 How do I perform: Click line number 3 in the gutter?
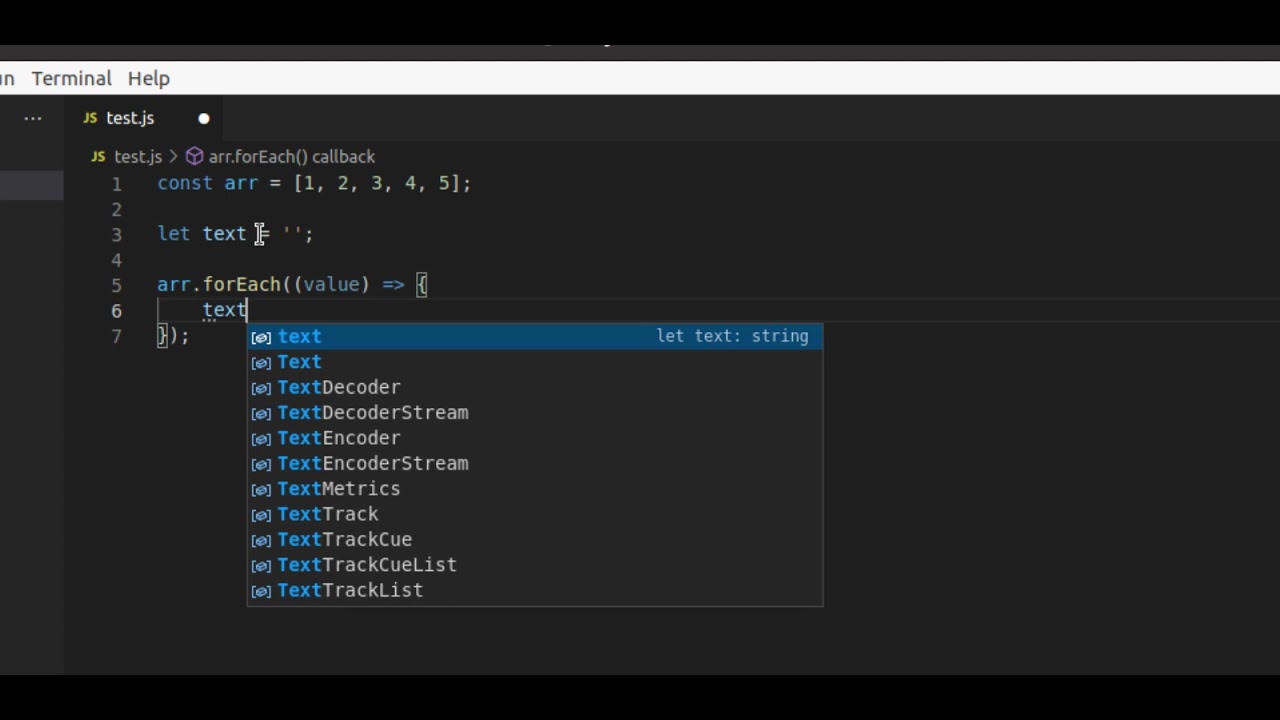coord(116,234)
